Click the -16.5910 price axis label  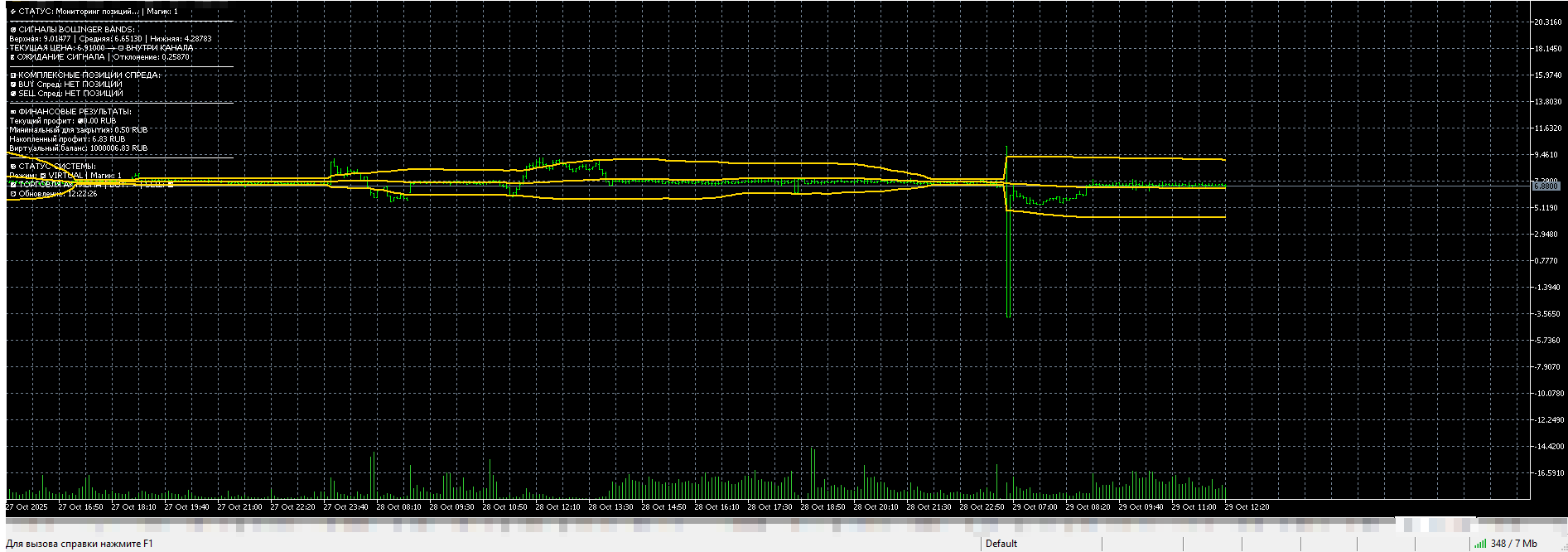click(x=1547, y=473)
